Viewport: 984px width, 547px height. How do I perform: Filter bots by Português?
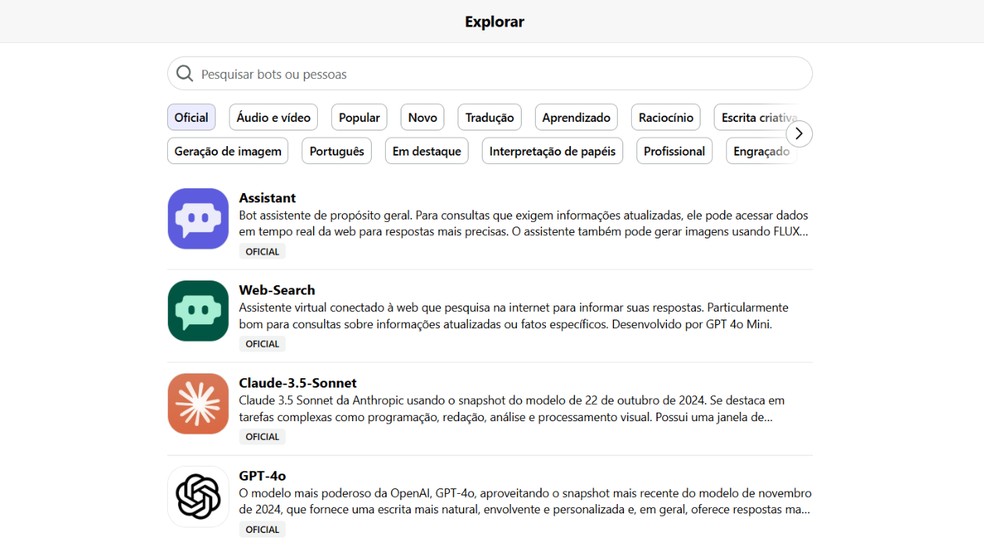point(337,151)
